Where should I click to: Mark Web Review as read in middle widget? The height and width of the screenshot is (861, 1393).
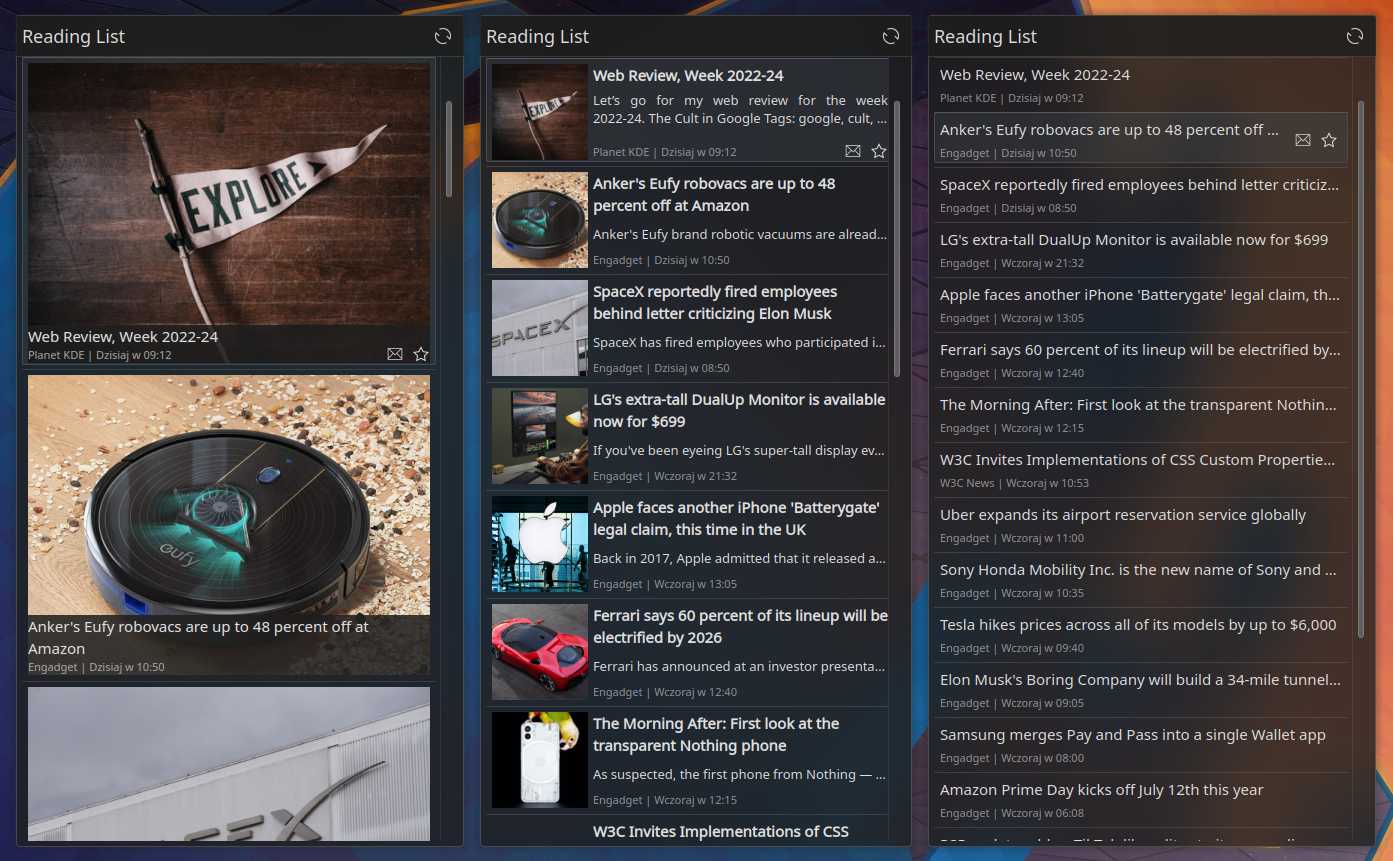pyautogui.click(x=853, y=151)
